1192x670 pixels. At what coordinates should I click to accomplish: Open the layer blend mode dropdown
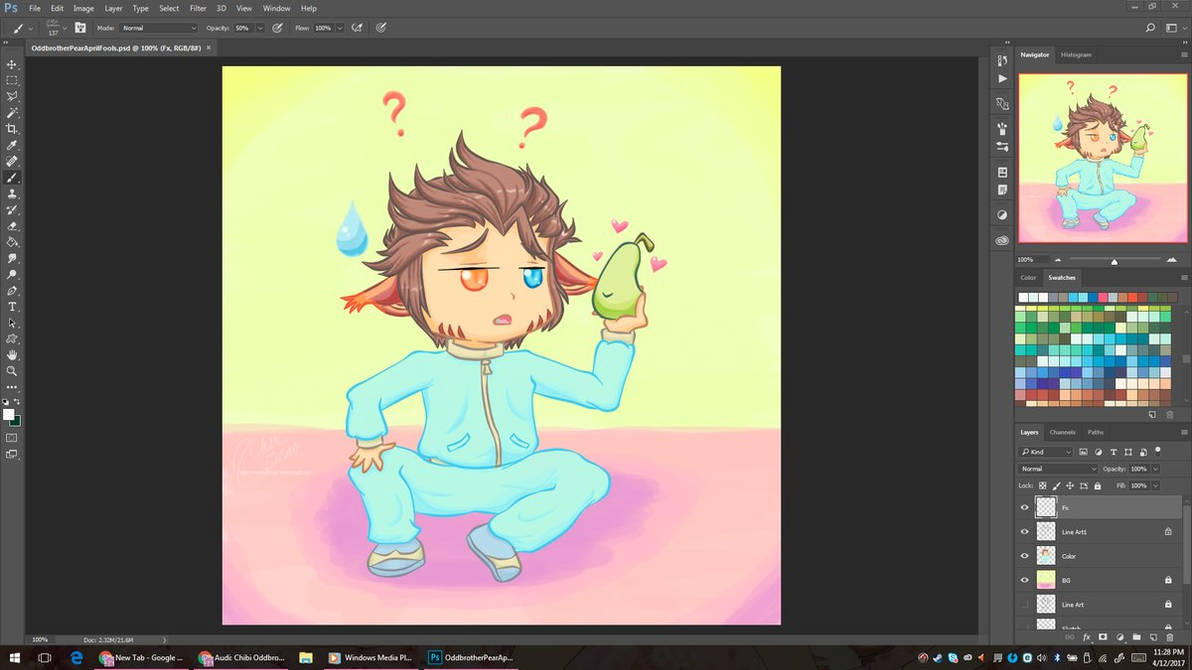pyautogui.click(x=1057, y=468)
